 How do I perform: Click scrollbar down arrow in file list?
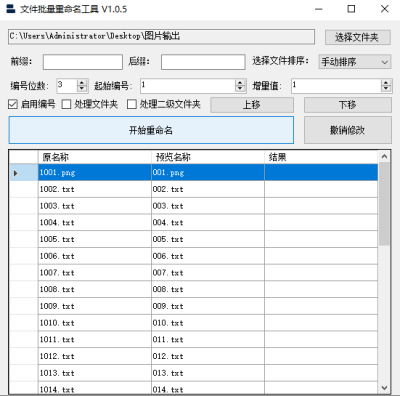(x=384, y=388)
